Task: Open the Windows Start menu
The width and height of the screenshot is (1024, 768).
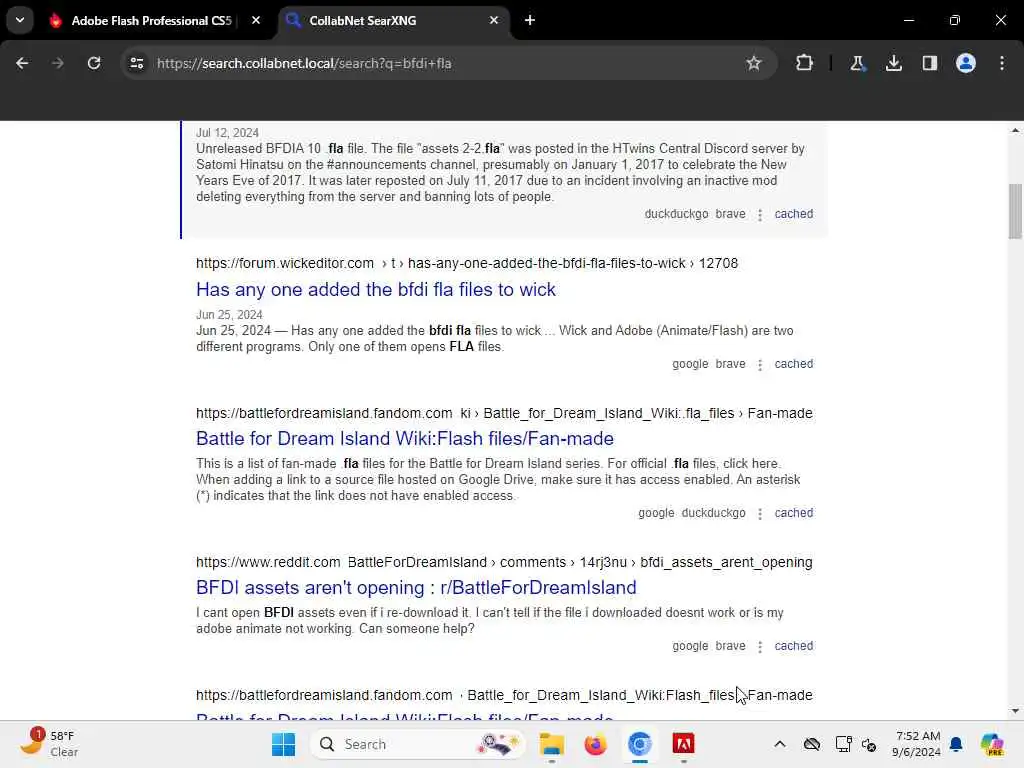Action: pos(283,744)
